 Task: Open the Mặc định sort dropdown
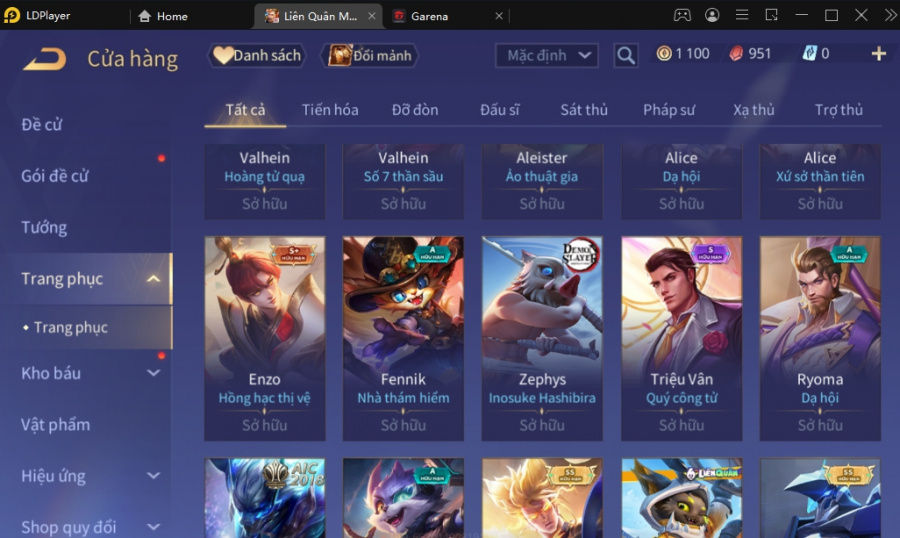coord(546,56)
